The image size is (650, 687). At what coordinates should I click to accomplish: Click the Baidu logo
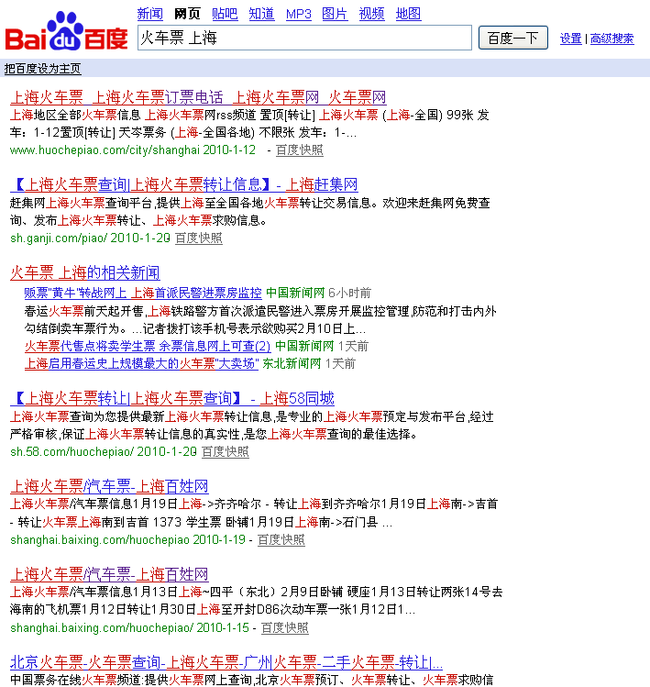[66, 32]
